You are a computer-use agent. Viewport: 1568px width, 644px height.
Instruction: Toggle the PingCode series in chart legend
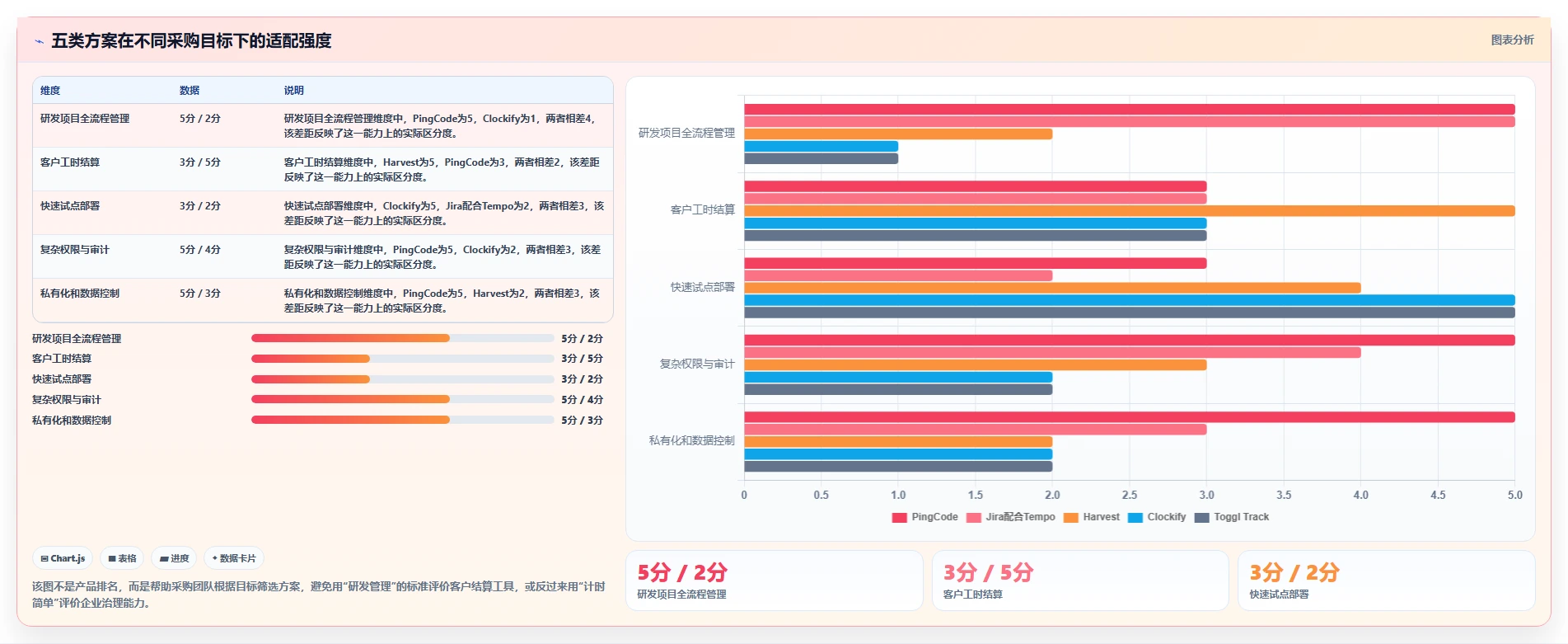tap(924, 517)
